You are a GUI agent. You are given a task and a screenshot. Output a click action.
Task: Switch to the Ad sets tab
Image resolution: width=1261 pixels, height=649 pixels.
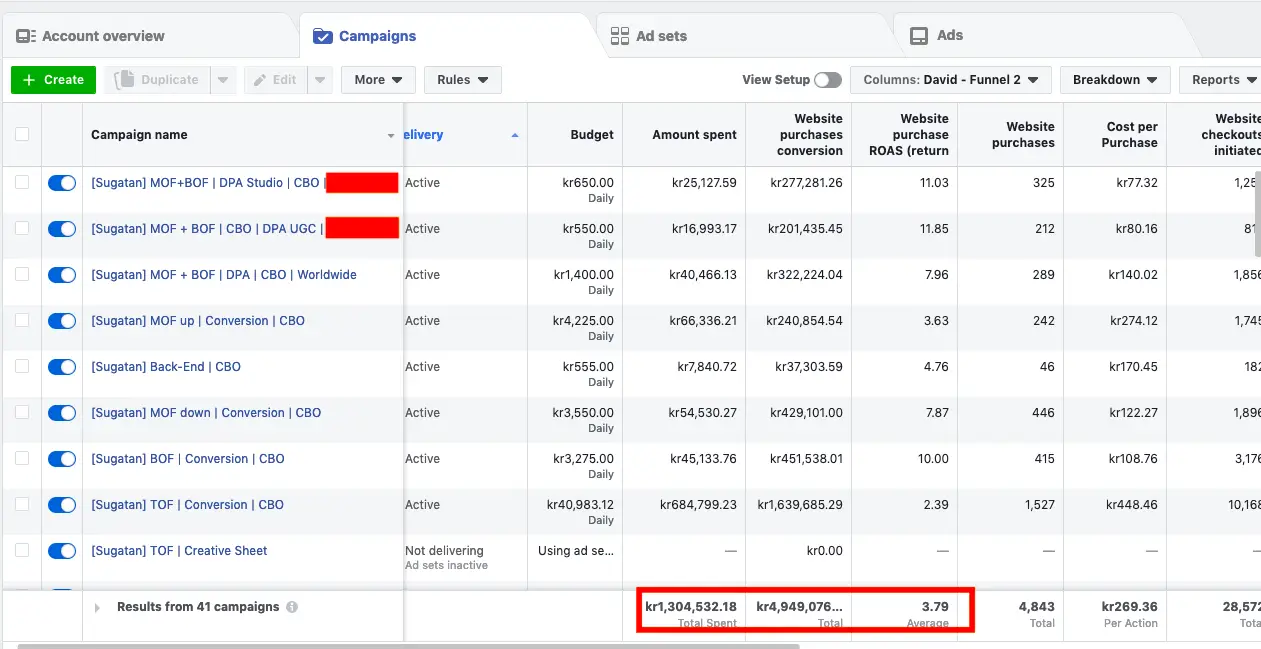648,36
